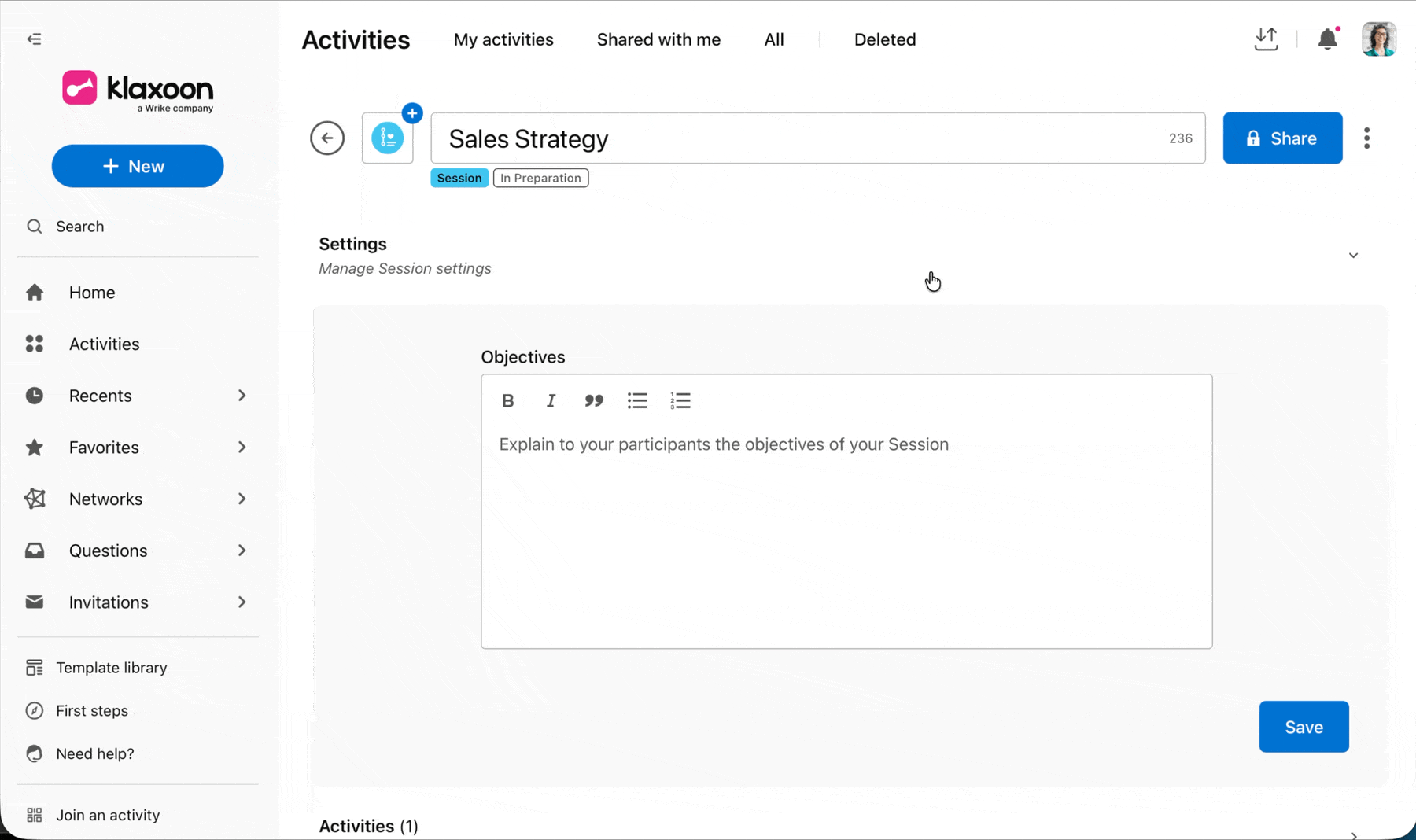Open the user profile avatar
This screenshot has height=840, width=1416.
(x=1379, y=39)
